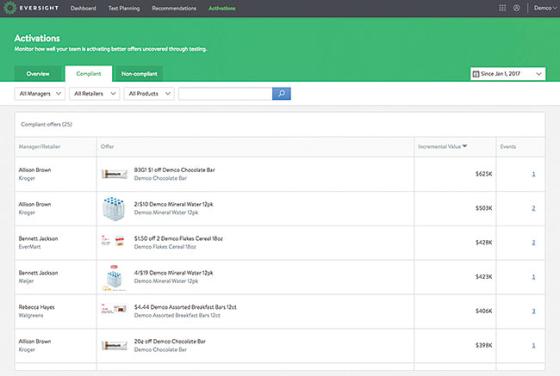Open events link for B3G1 Chocolate Bar
The height and width of the screenshot is (376, 560).
(x=534, y=174)
